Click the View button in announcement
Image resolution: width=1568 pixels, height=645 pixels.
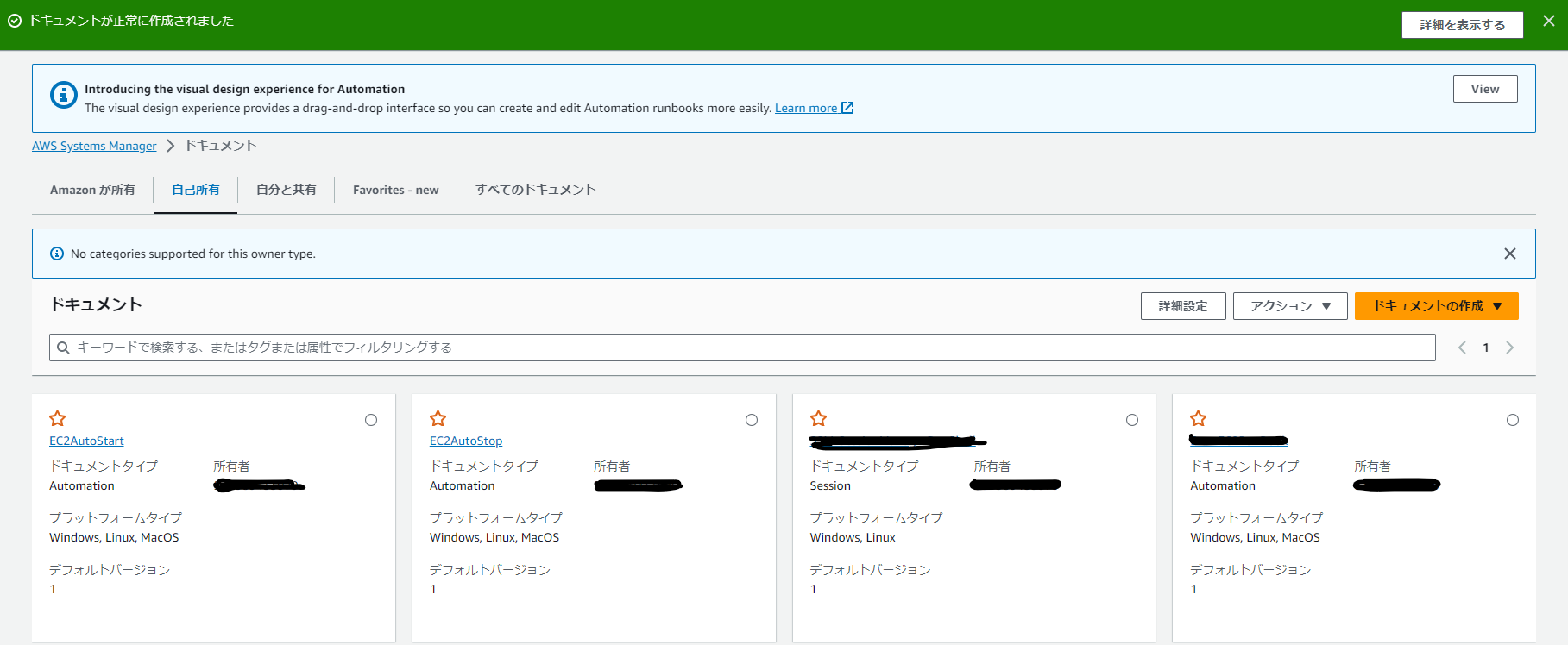pyautogui.click(x=1485, y=89)
